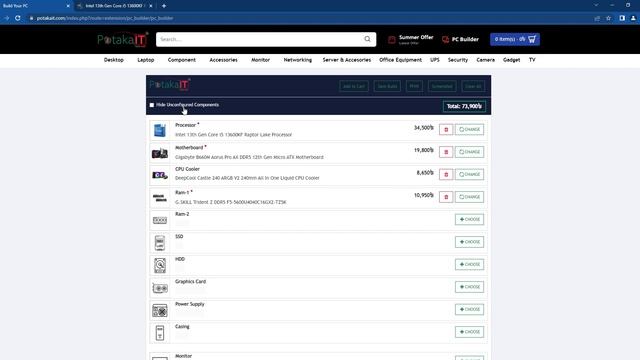Click the HDD placeholder icon

coord(160,265)
